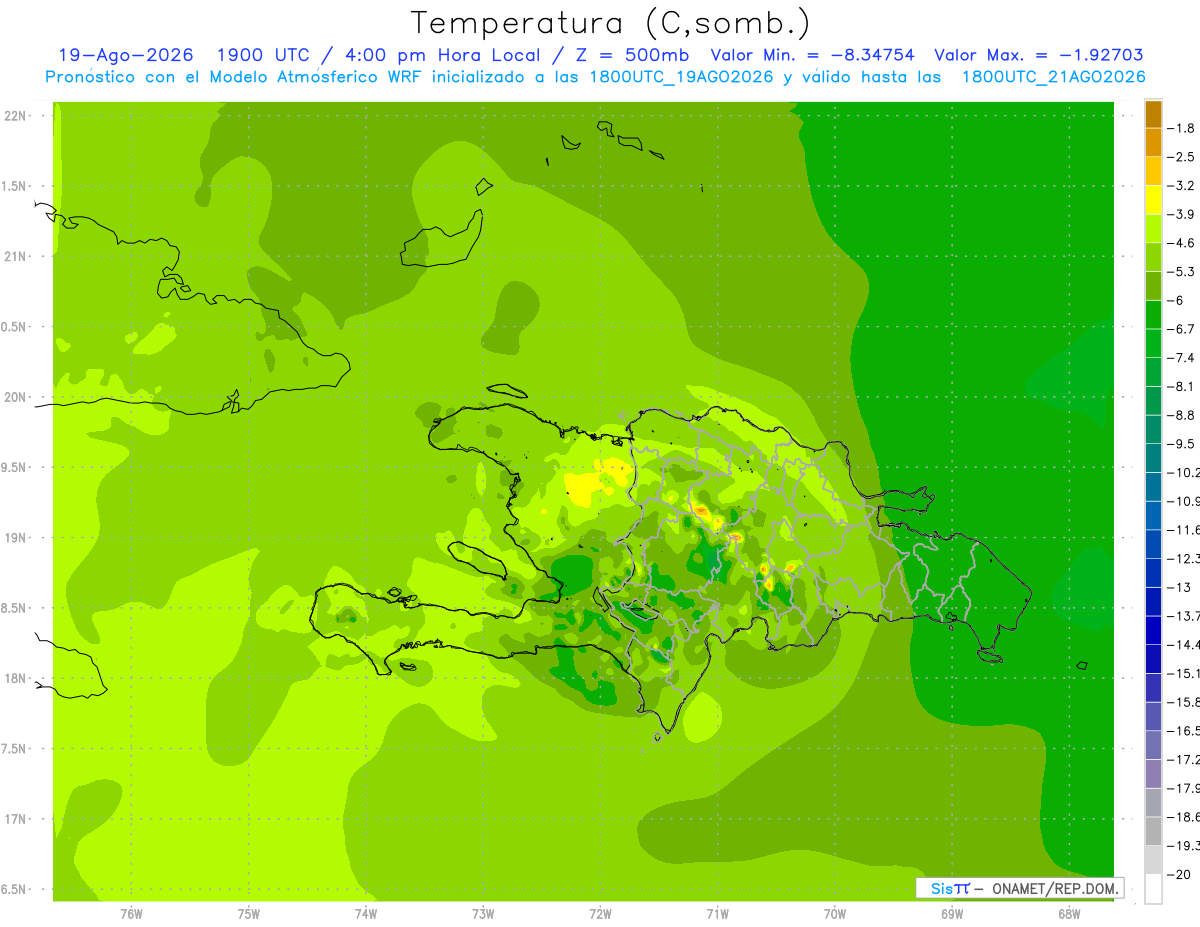
Task: Click green legend swatch between -6 and -6.7
Action: click(x=1153, y=315)
